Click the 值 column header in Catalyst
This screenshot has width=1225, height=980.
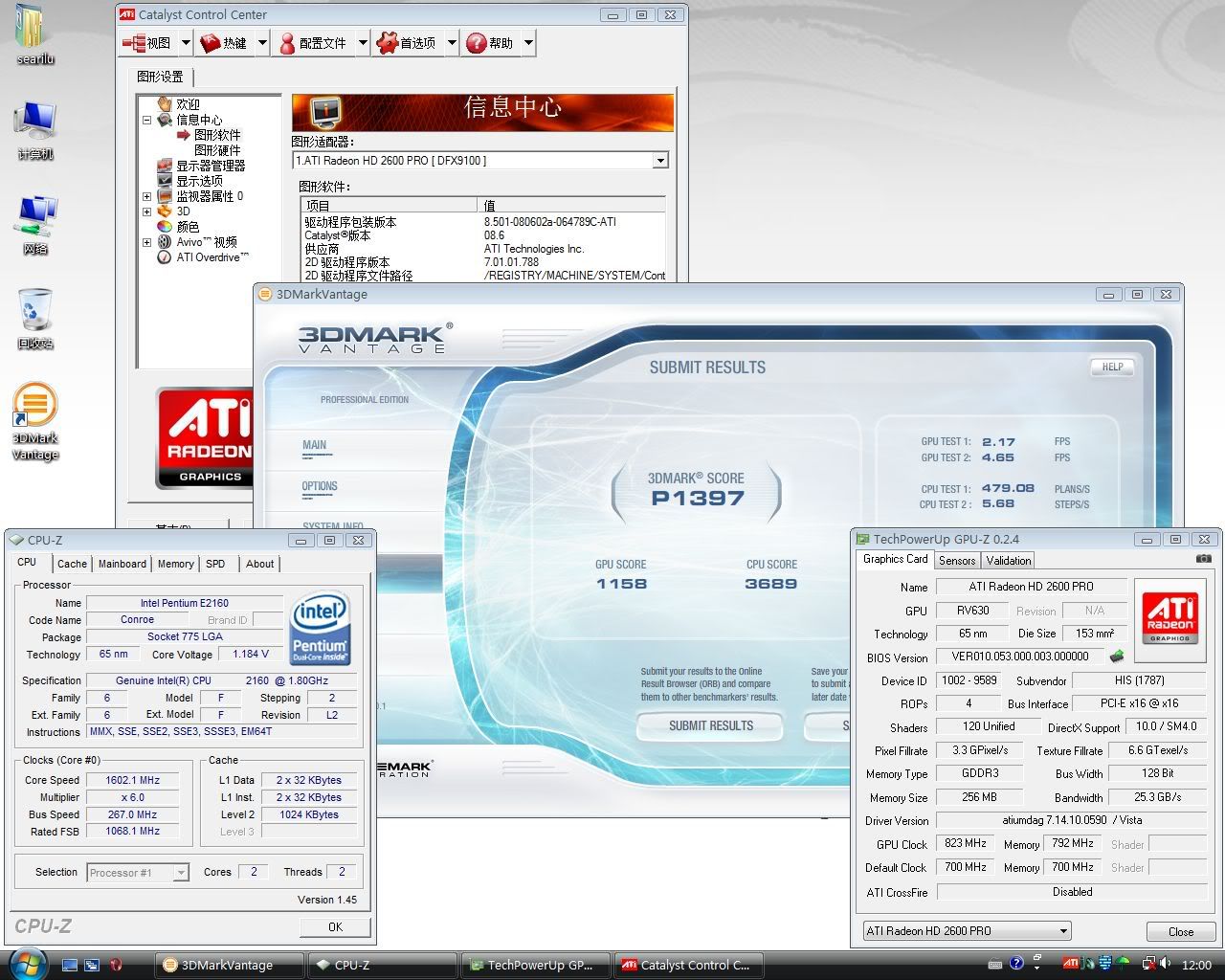coord(571,205)
